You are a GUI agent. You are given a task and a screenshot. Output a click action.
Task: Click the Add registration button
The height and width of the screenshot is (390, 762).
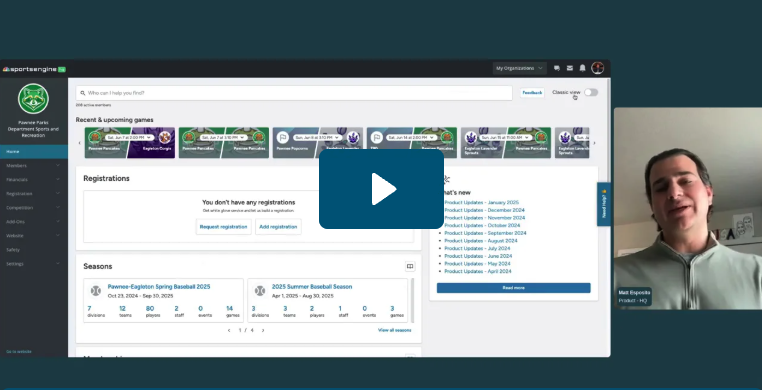[x=278, y=227]
